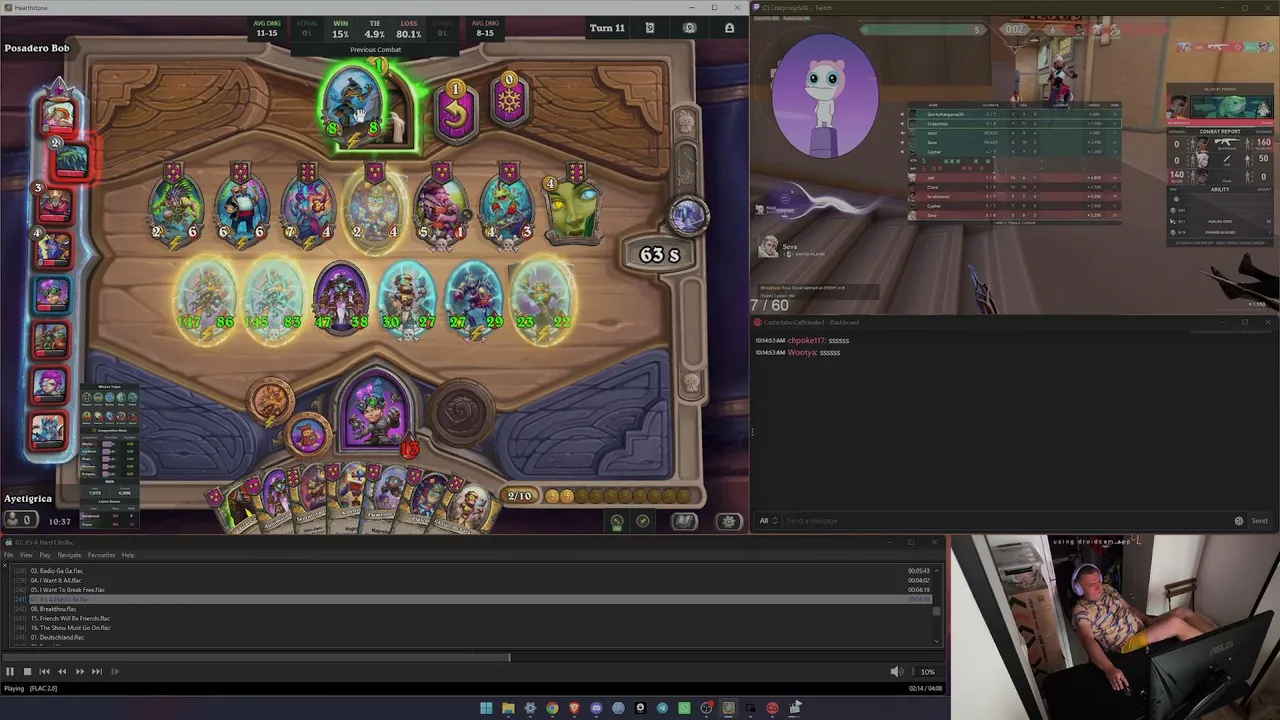Open the View menu in the music player
1280x720 pixels.
click(26, 555)
